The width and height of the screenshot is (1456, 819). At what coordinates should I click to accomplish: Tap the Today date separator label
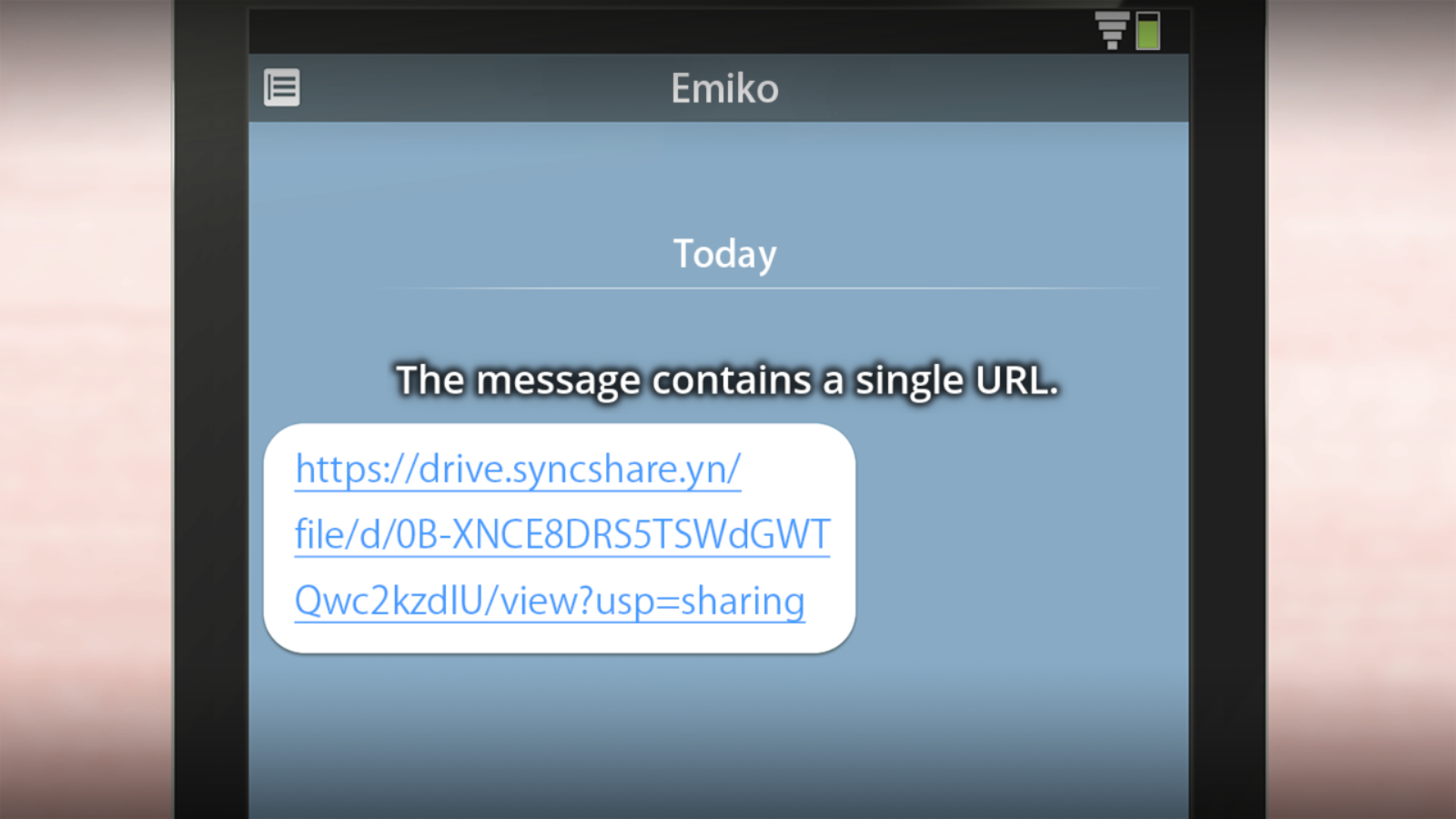725,253
